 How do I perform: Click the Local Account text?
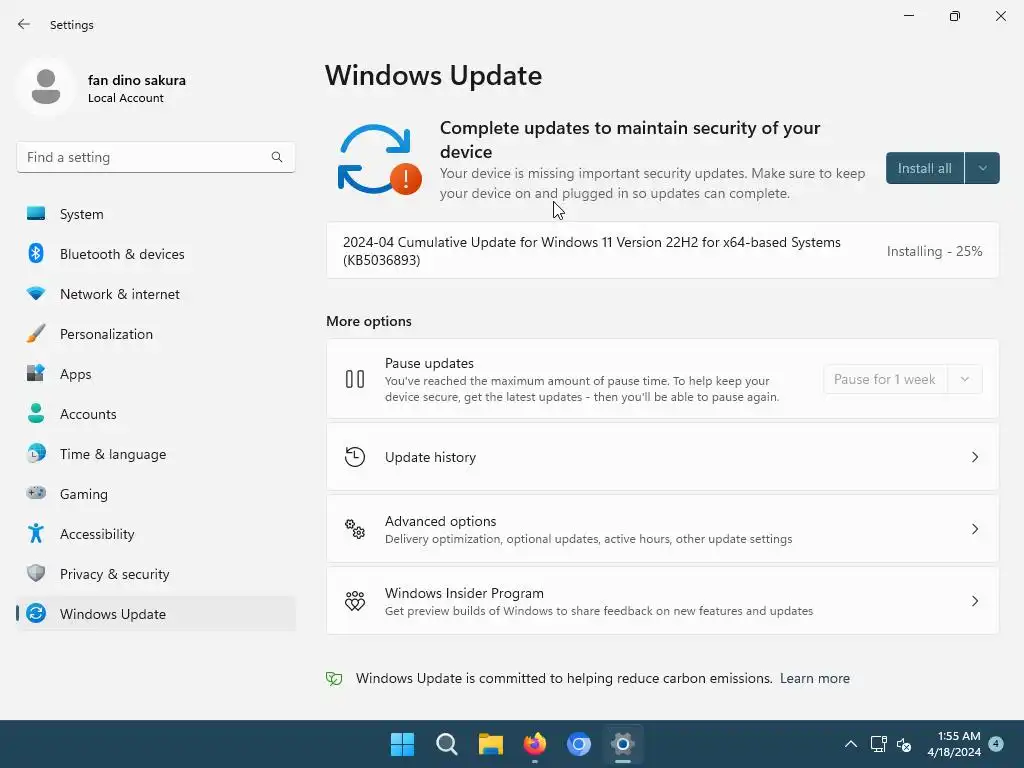(125, 98)
